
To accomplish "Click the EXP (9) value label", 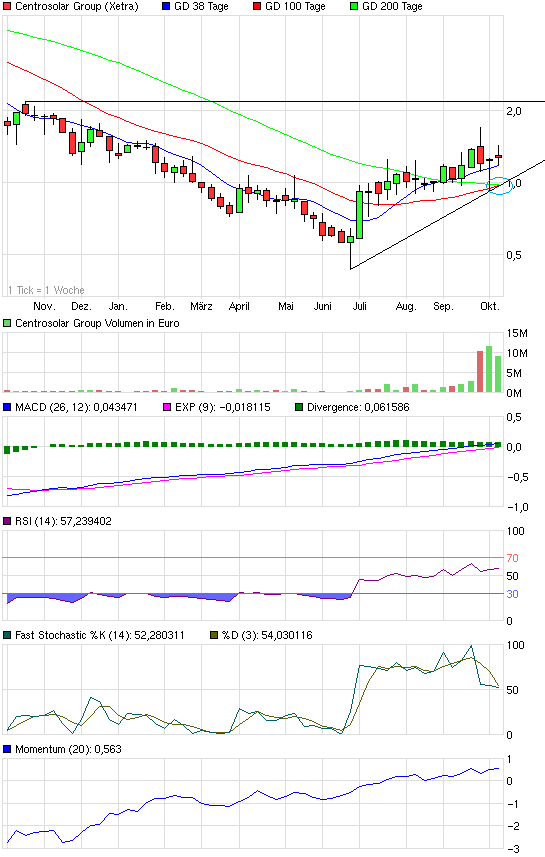I will coord(222,407).
